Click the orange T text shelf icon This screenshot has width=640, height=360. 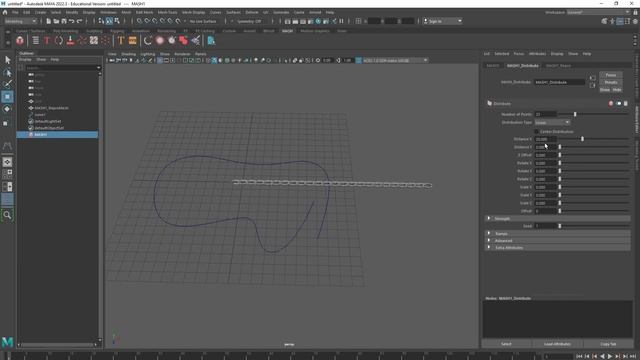(x=121, y=40)
